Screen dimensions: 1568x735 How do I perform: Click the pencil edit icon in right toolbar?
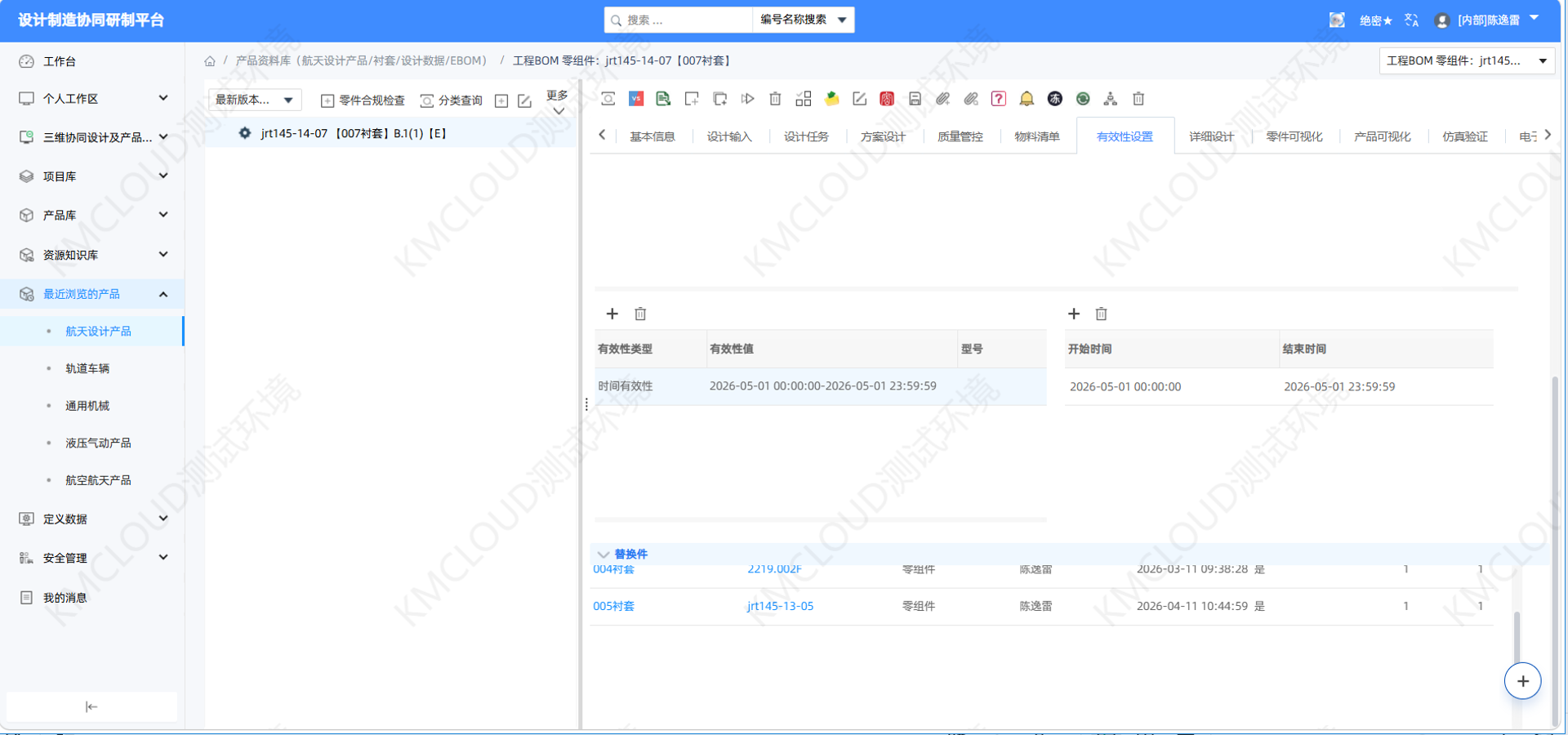point(859,99)
